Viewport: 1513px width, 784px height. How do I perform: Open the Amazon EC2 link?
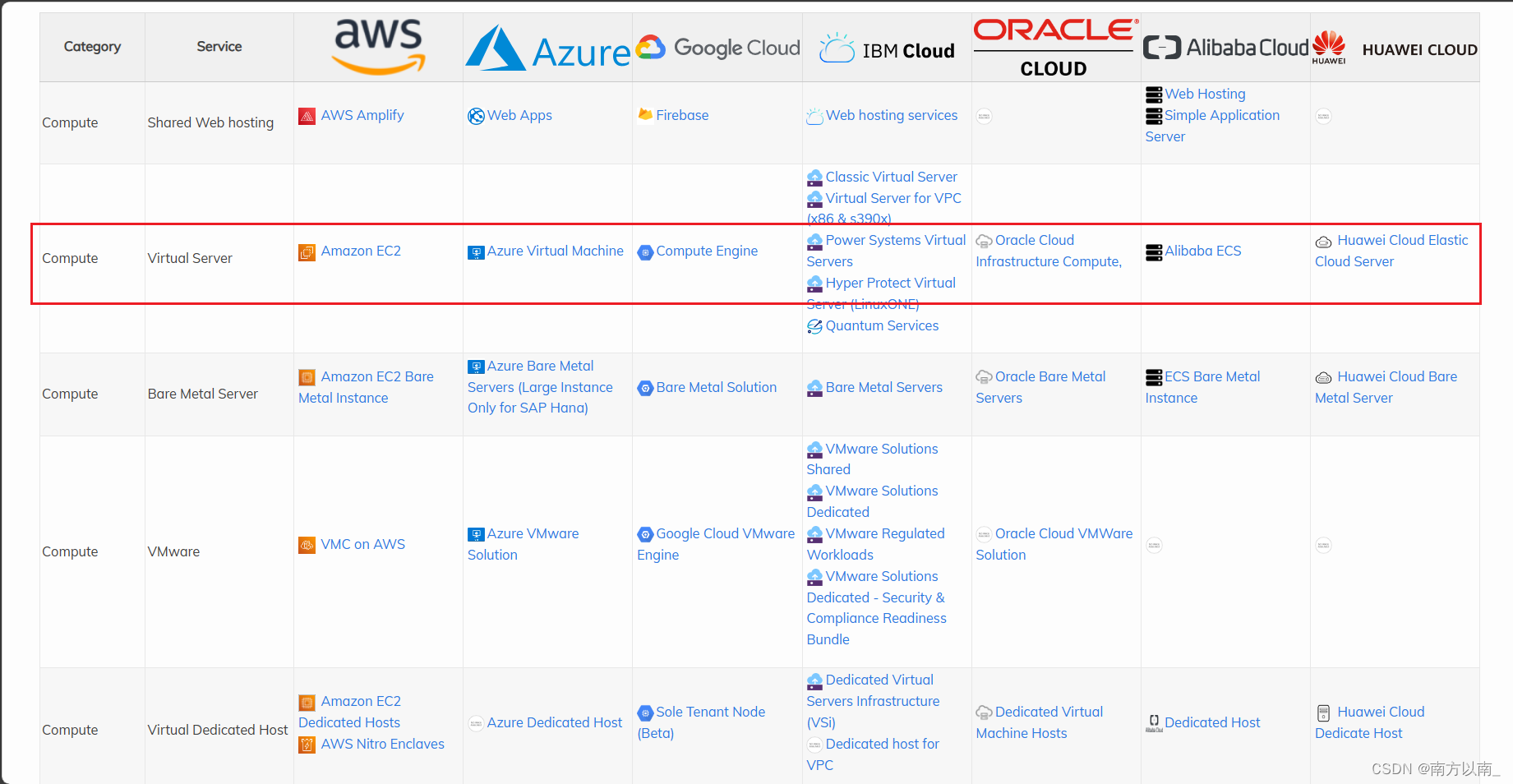(x=361, y=251)
